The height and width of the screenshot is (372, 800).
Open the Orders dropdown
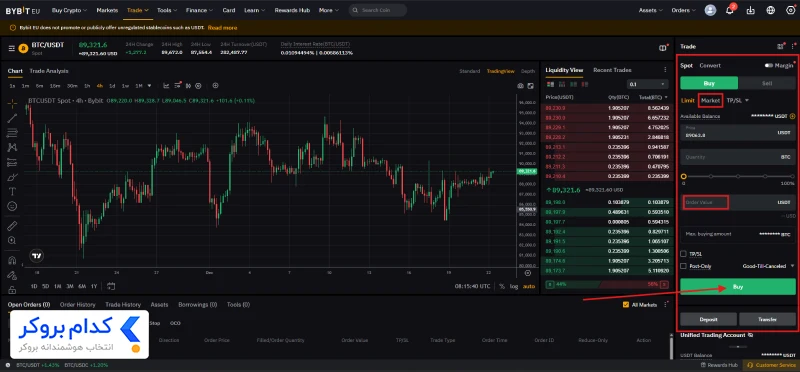(683, 10)
